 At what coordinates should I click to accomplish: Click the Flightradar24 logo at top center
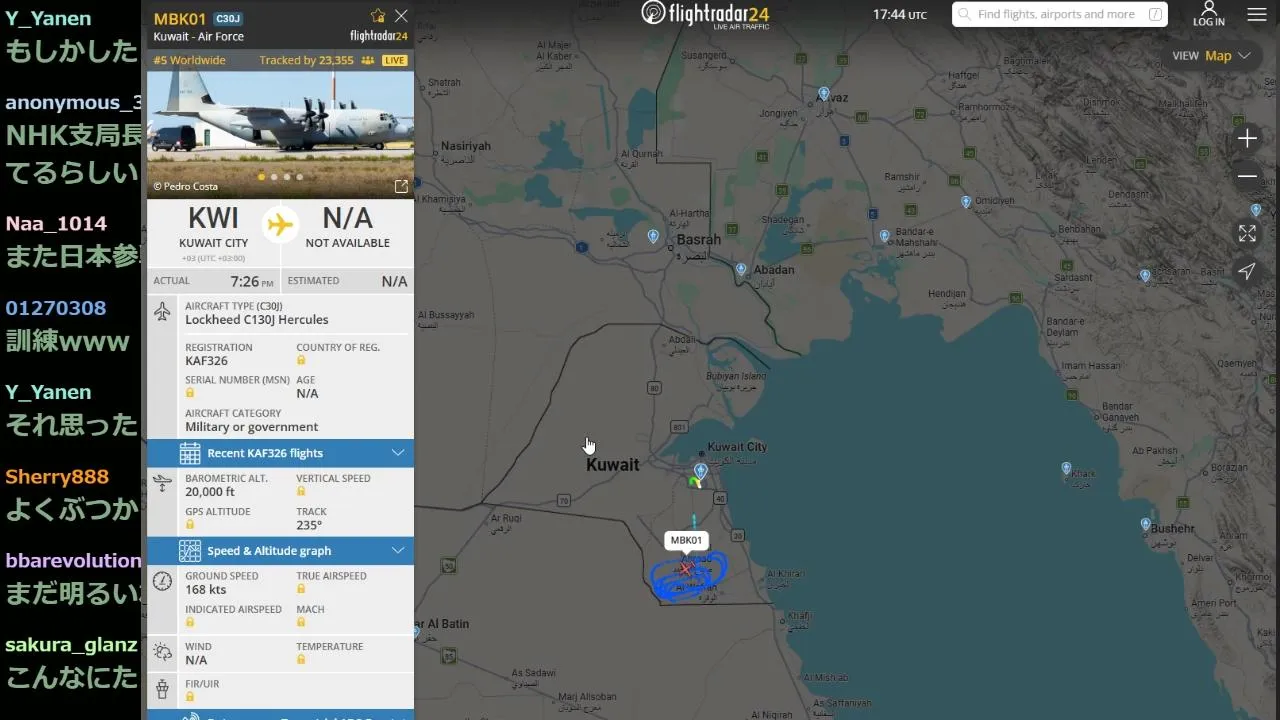tap(705, 14)
